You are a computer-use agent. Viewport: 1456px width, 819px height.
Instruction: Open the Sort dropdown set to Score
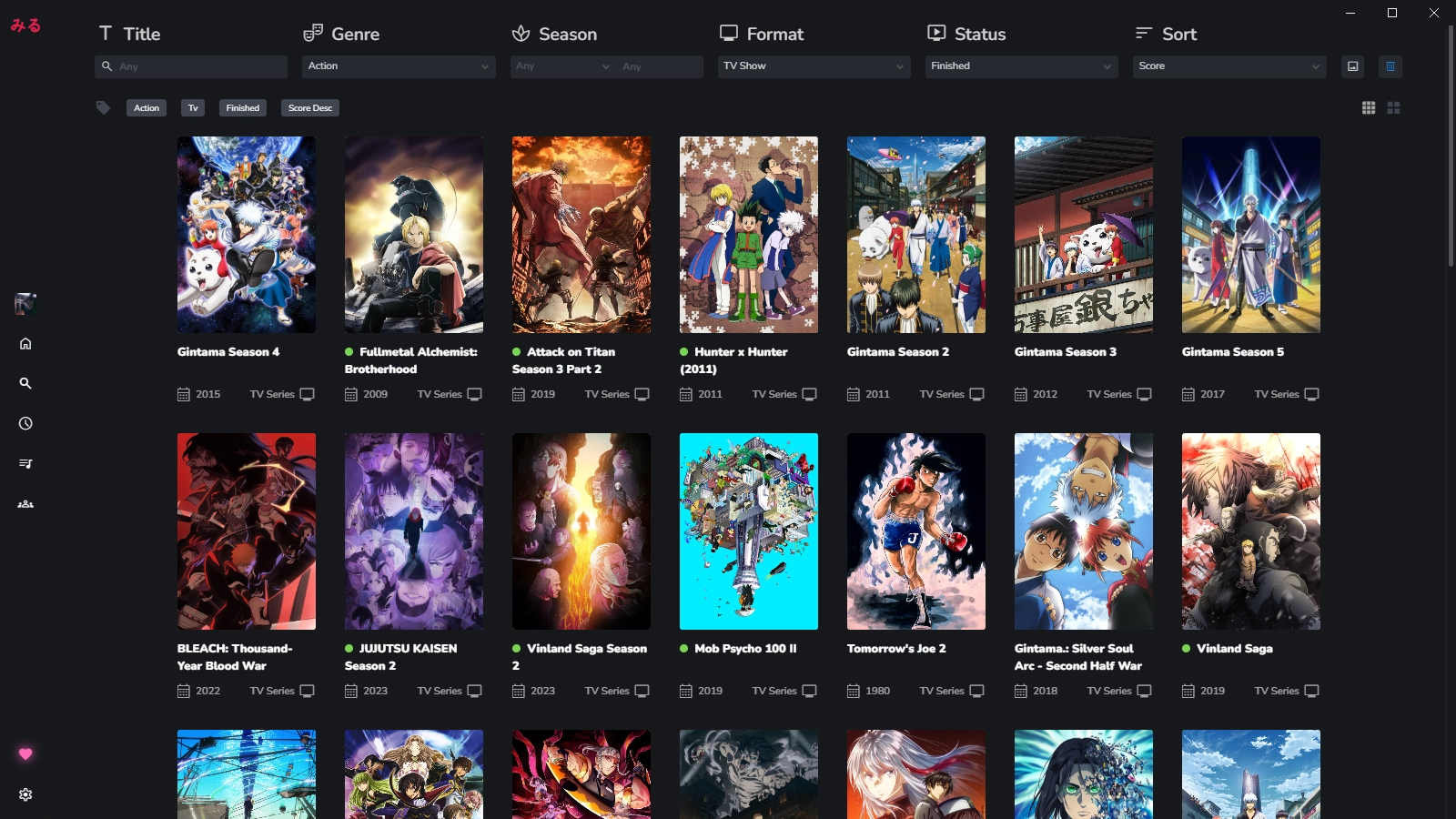[1228, 66]
